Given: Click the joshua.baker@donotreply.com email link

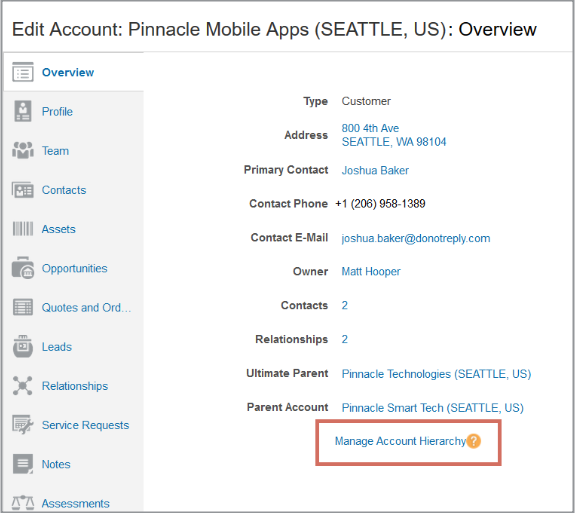Looking at the screenshot, I should point(416,238).
